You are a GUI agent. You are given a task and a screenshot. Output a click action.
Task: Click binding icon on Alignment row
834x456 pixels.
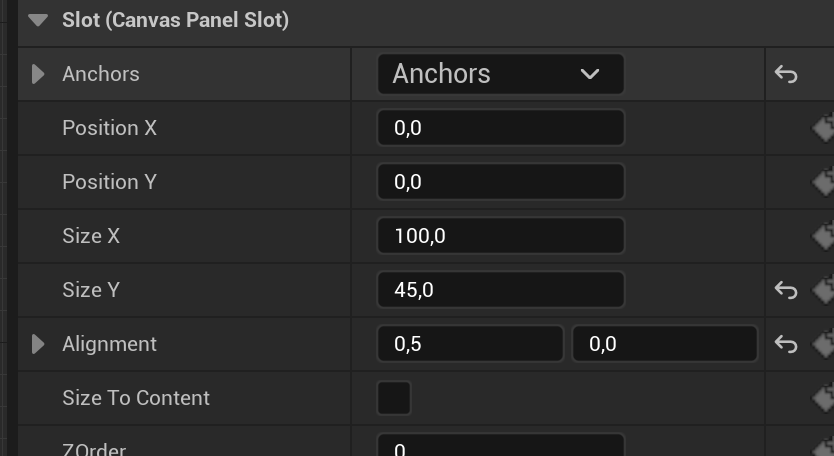(x=823, y=344)
